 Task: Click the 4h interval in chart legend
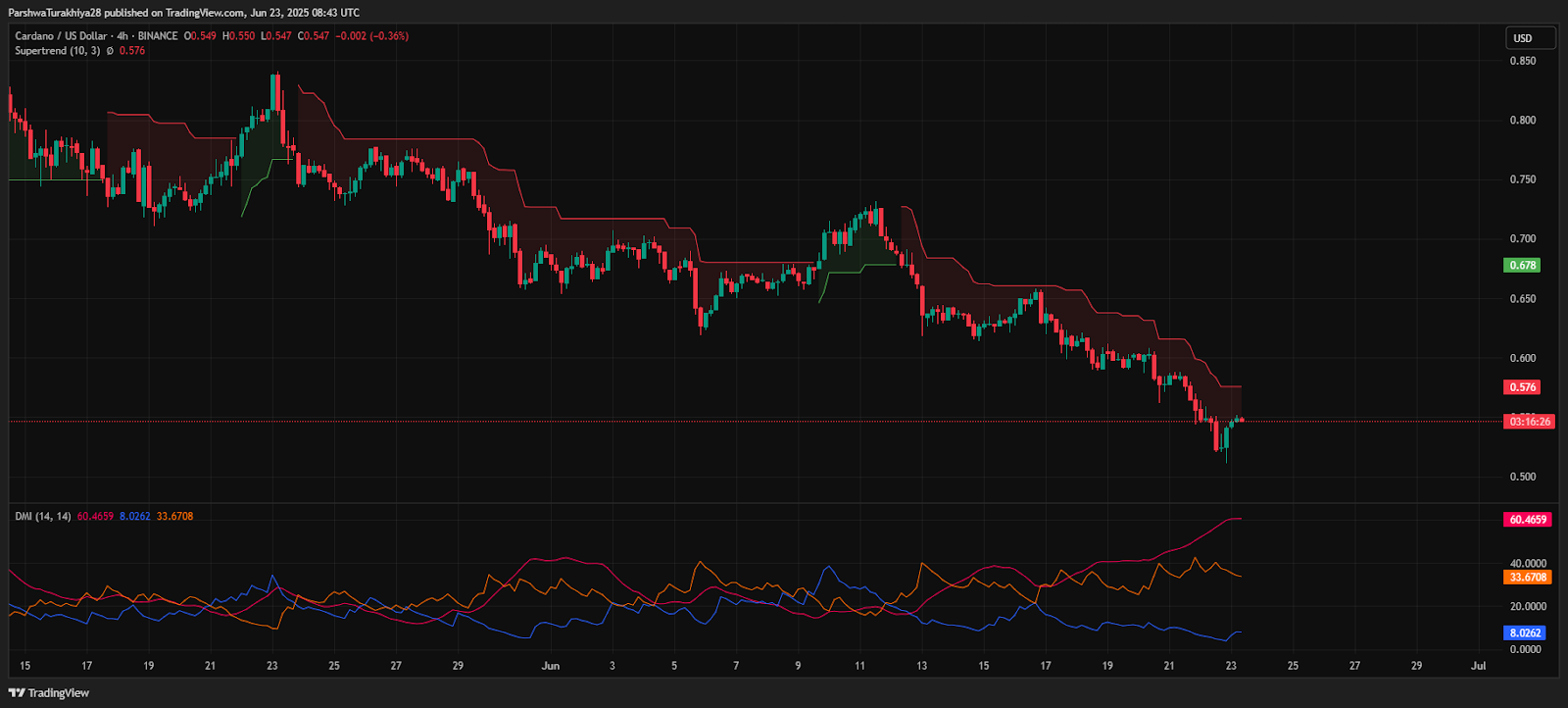coord(122,36)
